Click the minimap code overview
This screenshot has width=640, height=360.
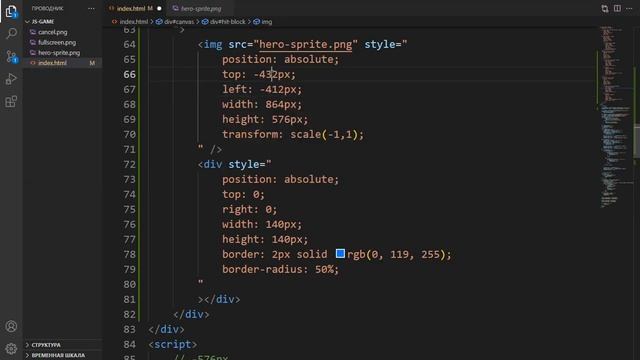(615, 116)
